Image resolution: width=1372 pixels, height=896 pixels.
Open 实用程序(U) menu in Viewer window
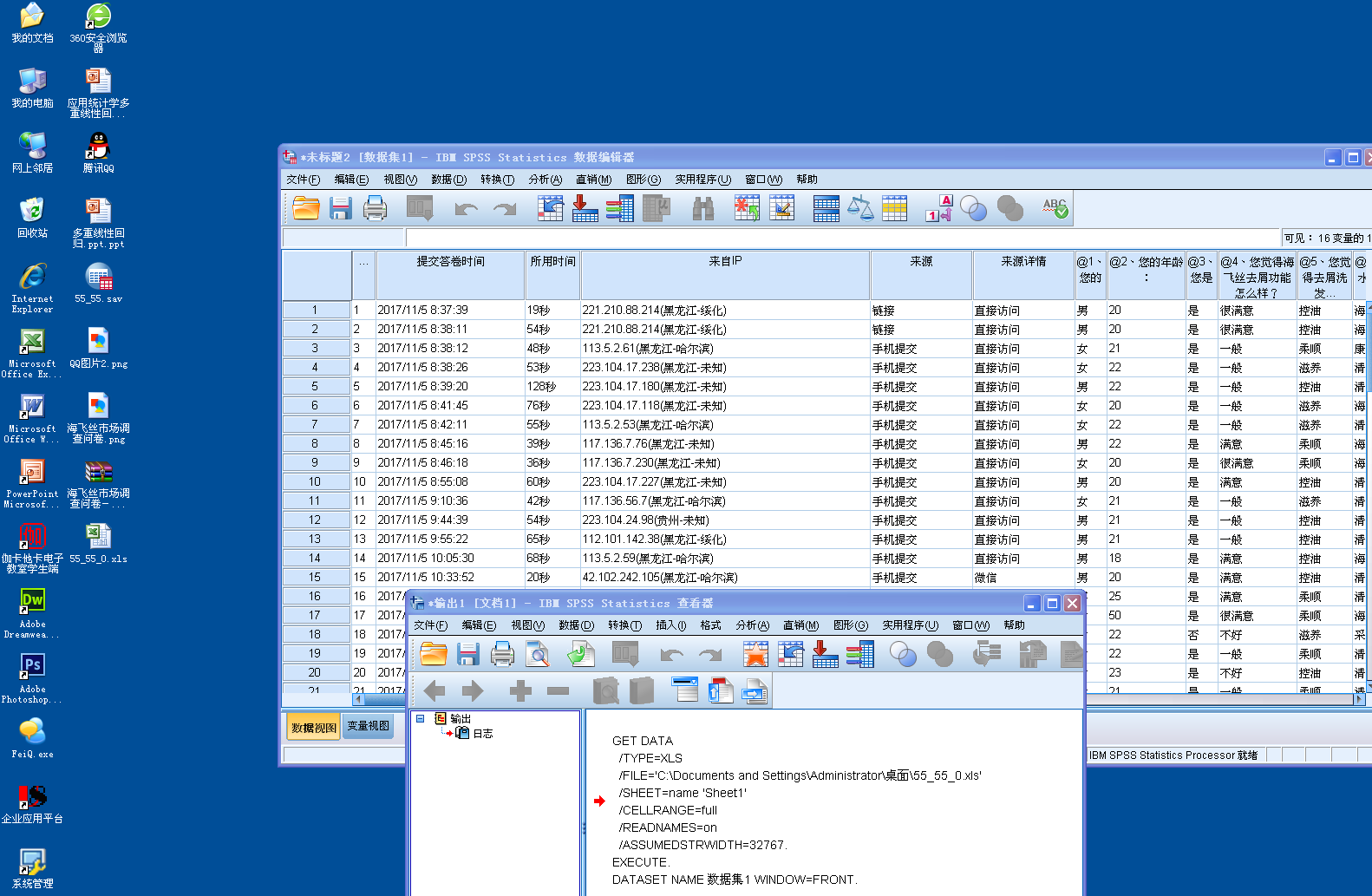(910, 625)
